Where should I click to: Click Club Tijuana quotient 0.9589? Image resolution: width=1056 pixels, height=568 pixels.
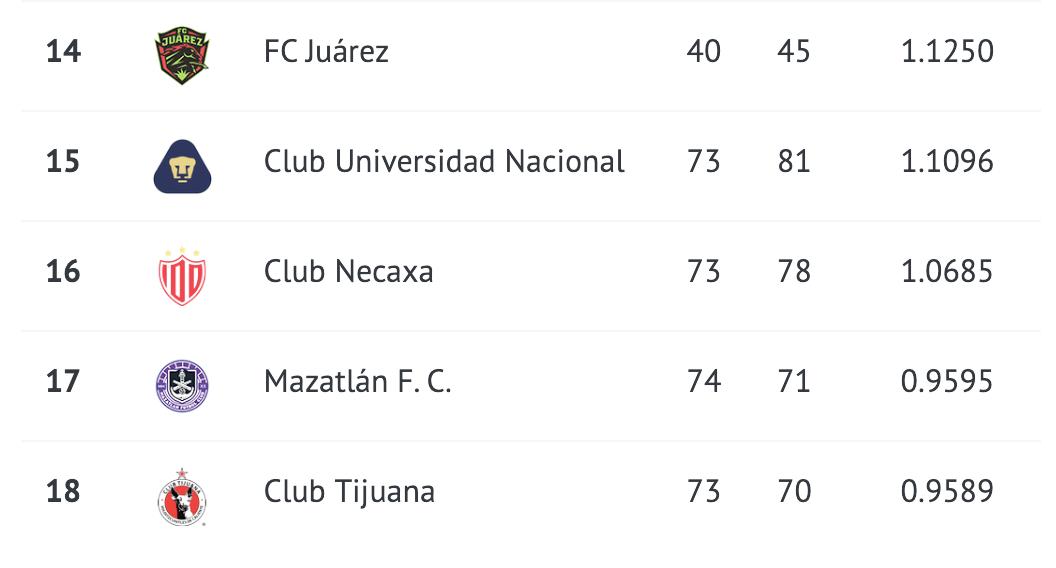tap(947, 491)
